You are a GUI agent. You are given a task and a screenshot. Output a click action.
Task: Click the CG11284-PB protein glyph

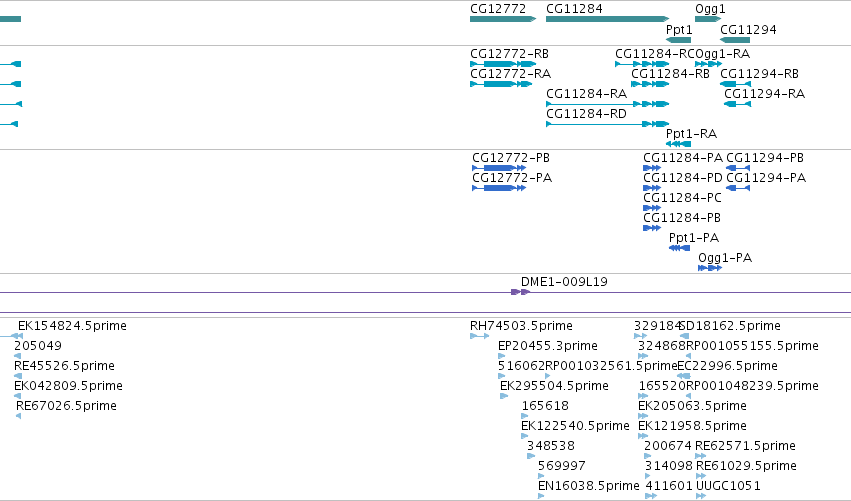click(652, 228)
